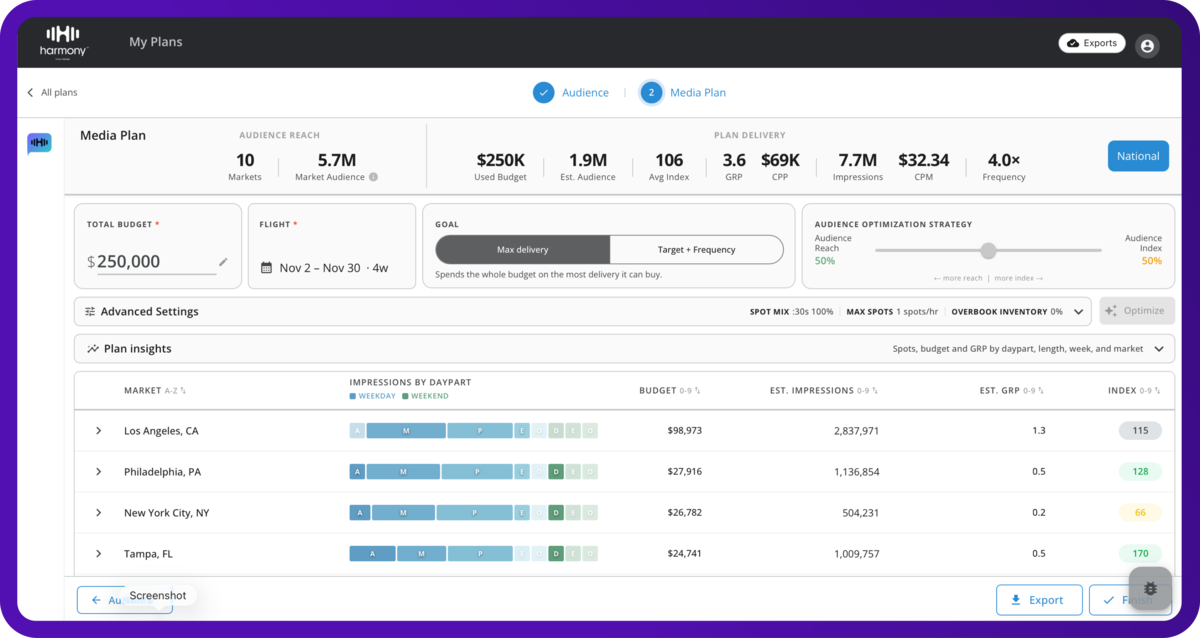Screen dimensions: 1200x638
Task: Select the Media Plan step 2
Action: 683,93
